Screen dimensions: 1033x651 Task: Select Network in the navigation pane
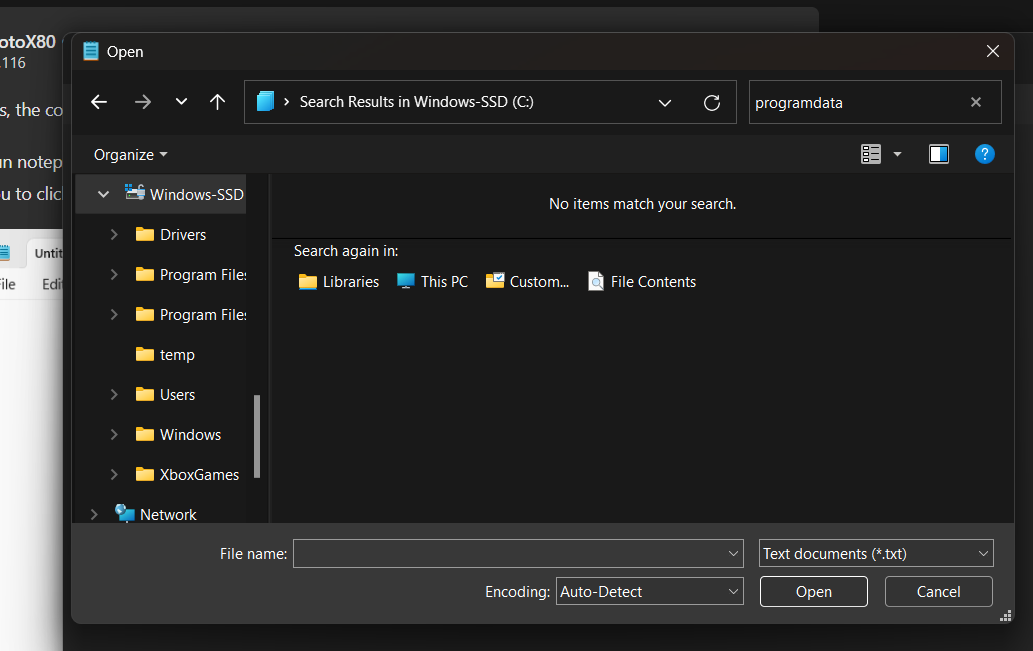click(155, 514)
